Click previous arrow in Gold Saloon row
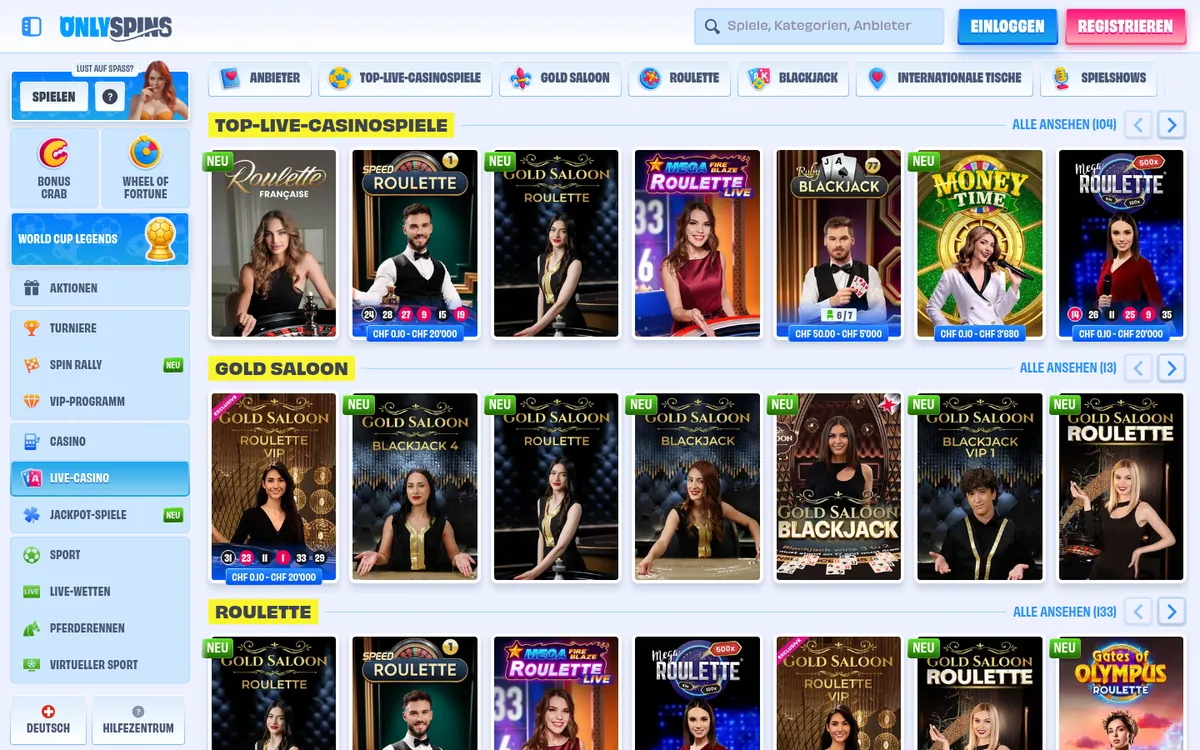Image resolution: width=1200 pixels, height=750 pixels. (1138, 368)
